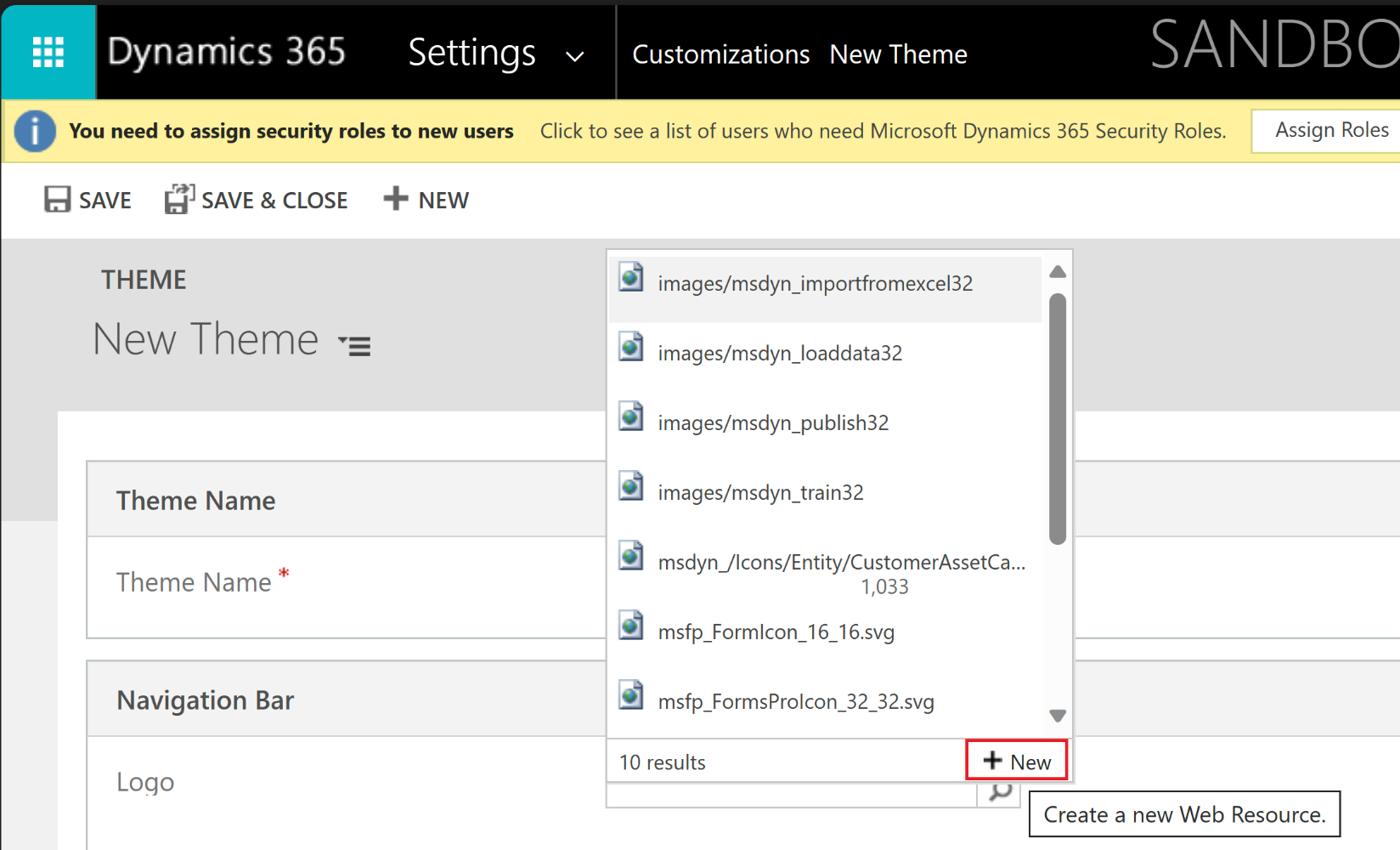Click the New Theme breadcrumb
This screenshot has width=1400, height=850.
[898, 54]
